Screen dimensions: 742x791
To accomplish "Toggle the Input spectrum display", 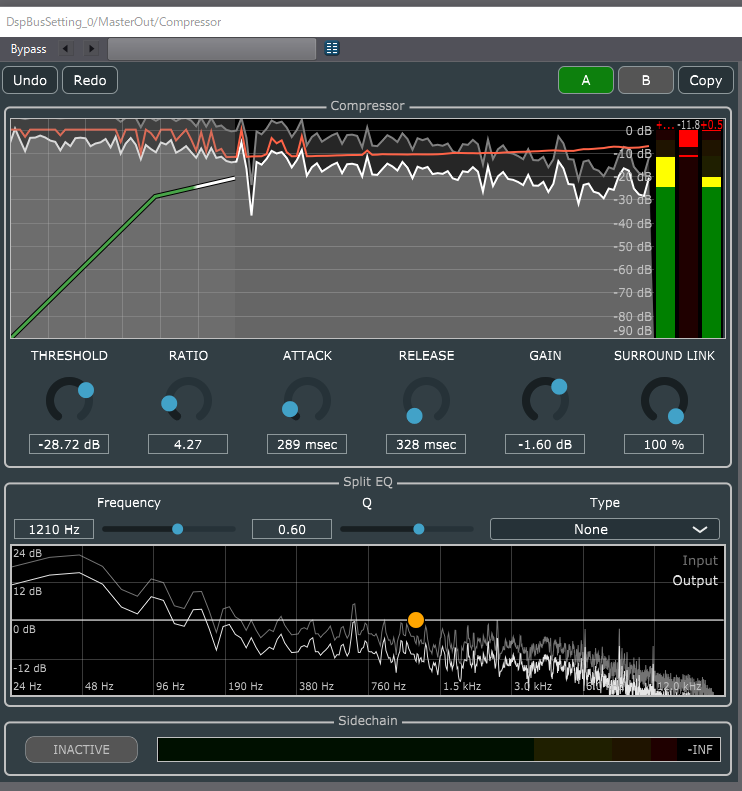I will [700, 560].
